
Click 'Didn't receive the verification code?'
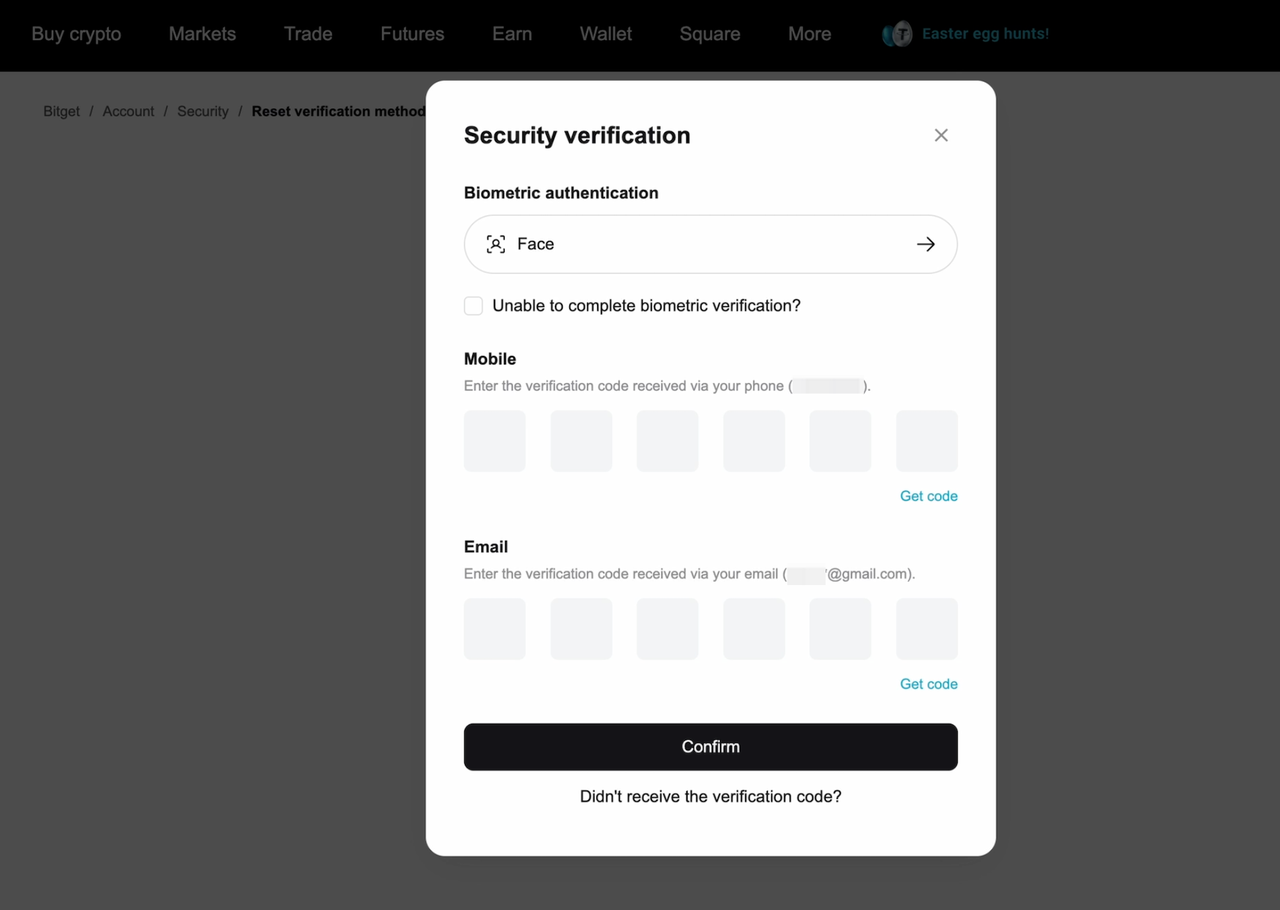[710, 796]
